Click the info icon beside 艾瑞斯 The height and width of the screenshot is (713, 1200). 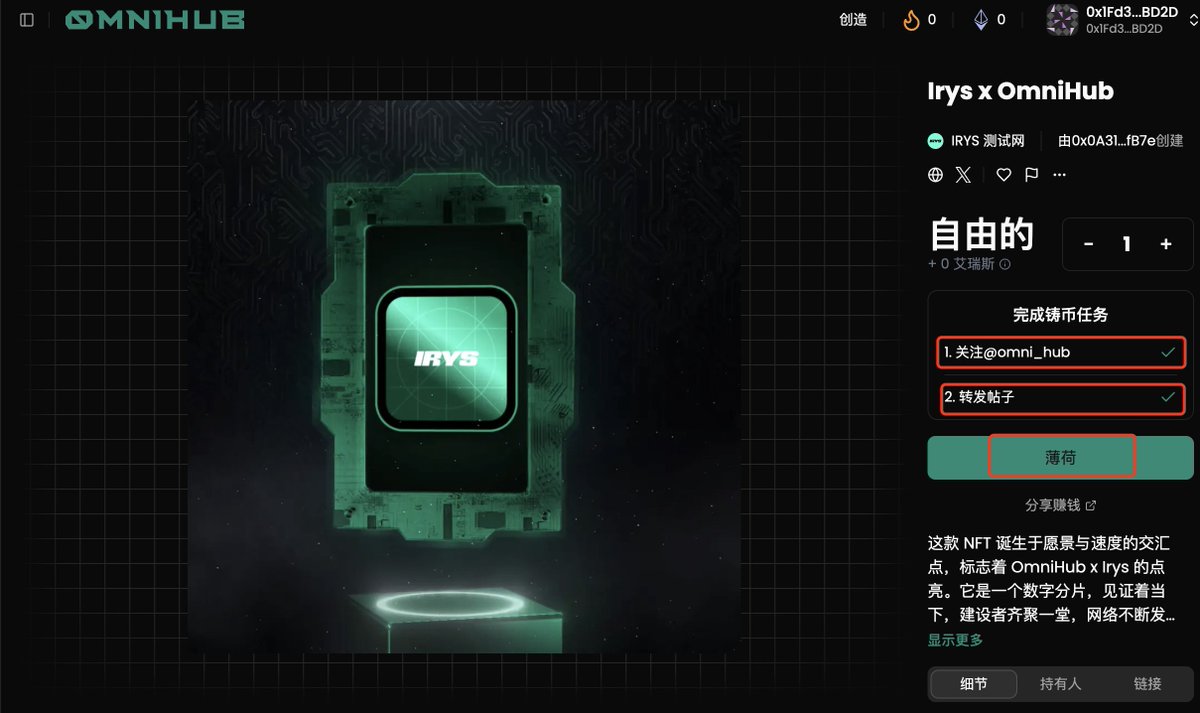[1005, 265]
